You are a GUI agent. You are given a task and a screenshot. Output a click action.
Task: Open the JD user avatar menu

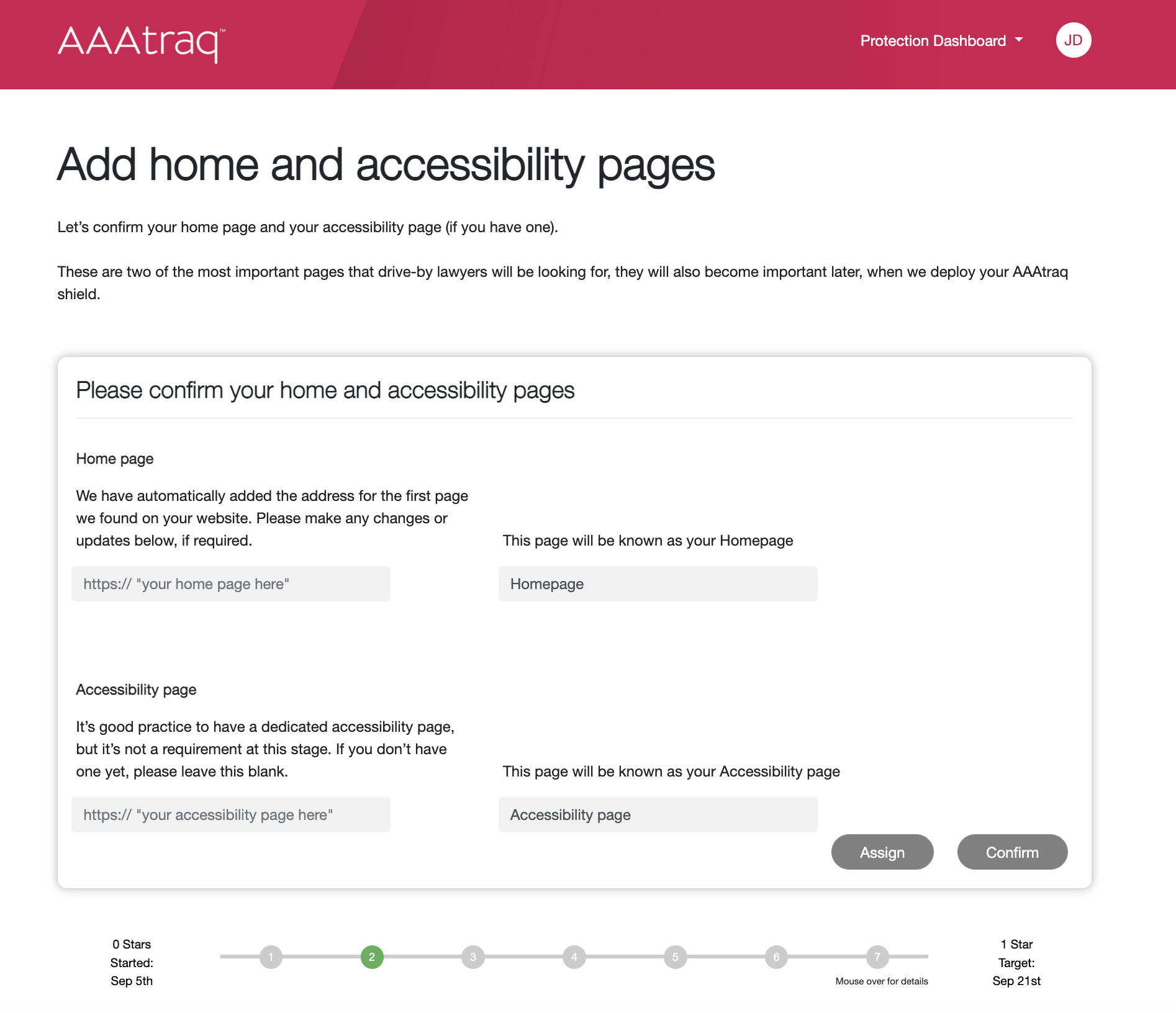coord(1074,40)
